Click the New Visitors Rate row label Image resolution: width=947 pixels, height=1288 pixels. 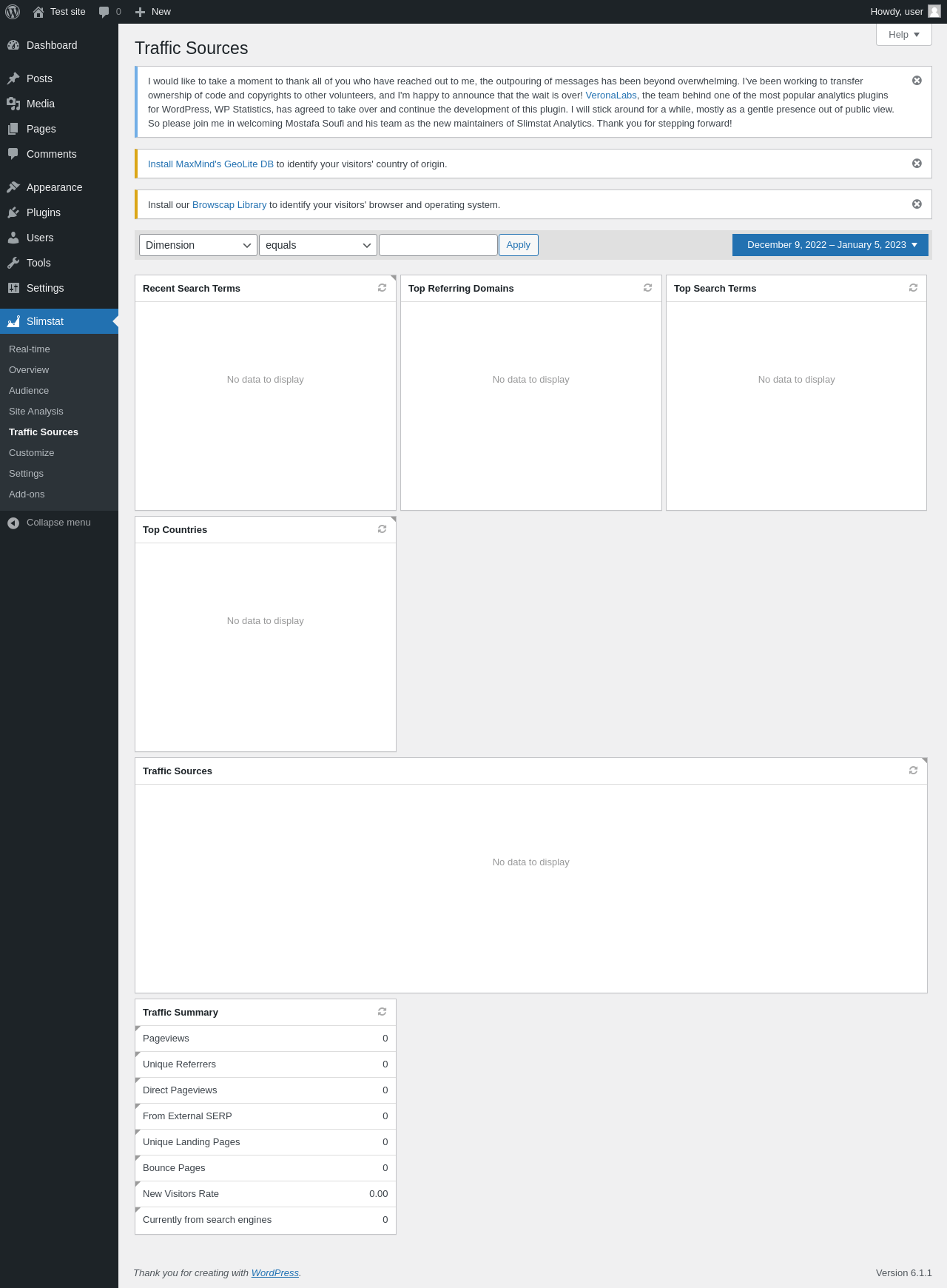181,1194
